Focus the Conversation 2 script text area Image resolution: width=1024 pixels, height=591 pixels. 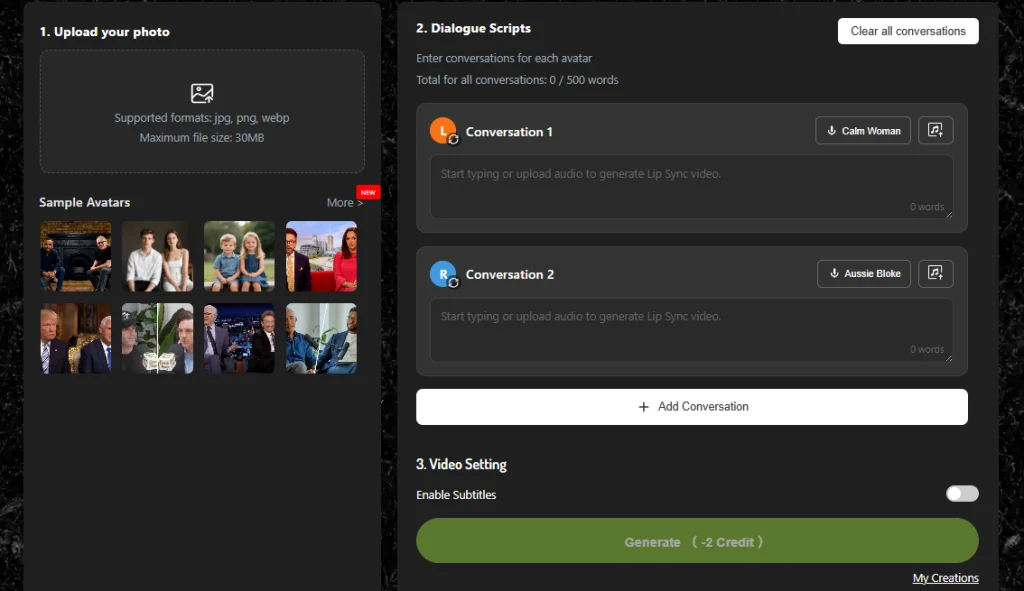click(x=690, y=329)
